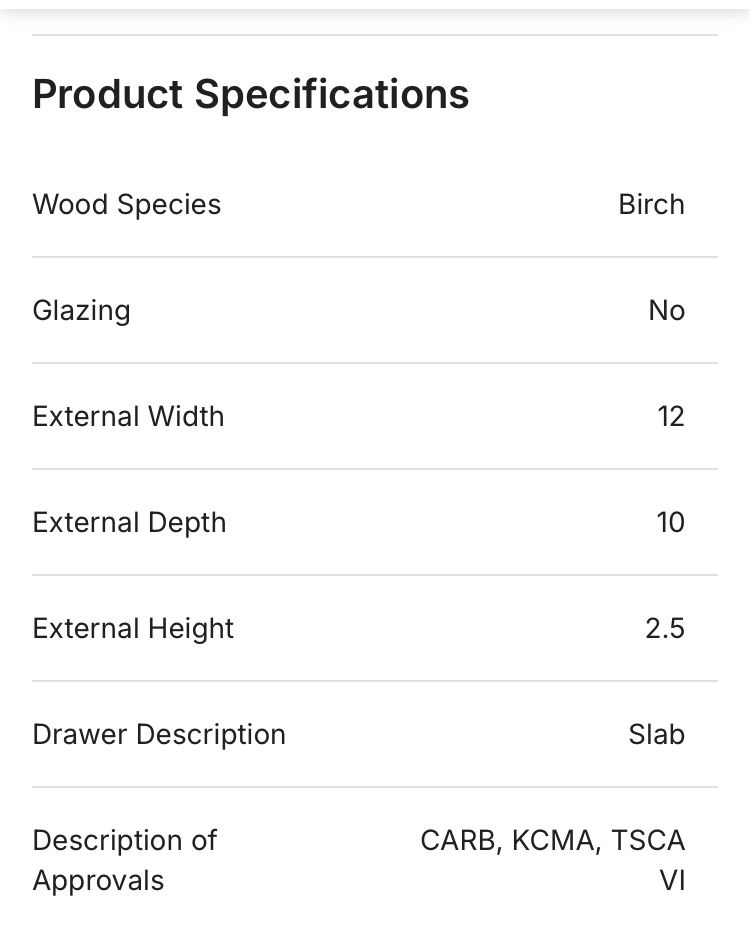Click the External Width value 12
This screenshot has height=935, width=750.
pos(670,417)
